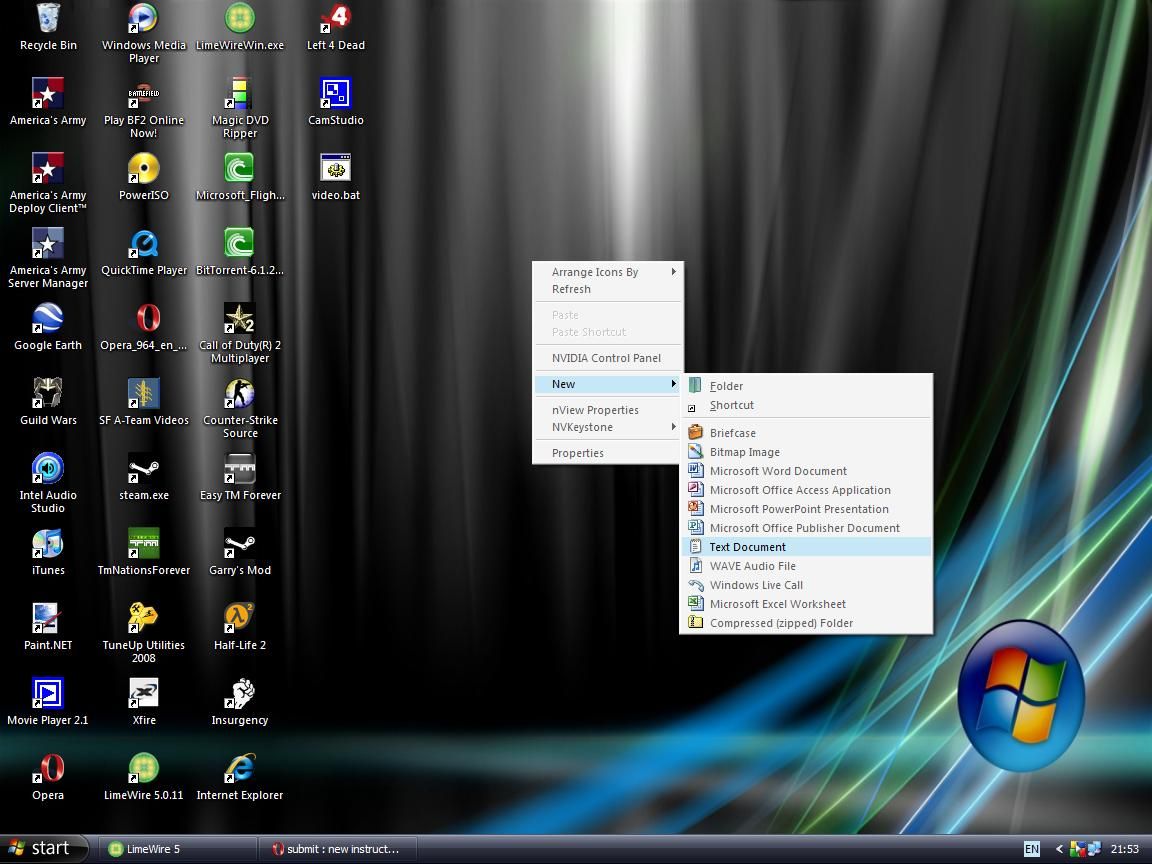The image size is (1152, 864).
Task: Launch Google Earth from the desktop
Action: click(x=48, y=319)
